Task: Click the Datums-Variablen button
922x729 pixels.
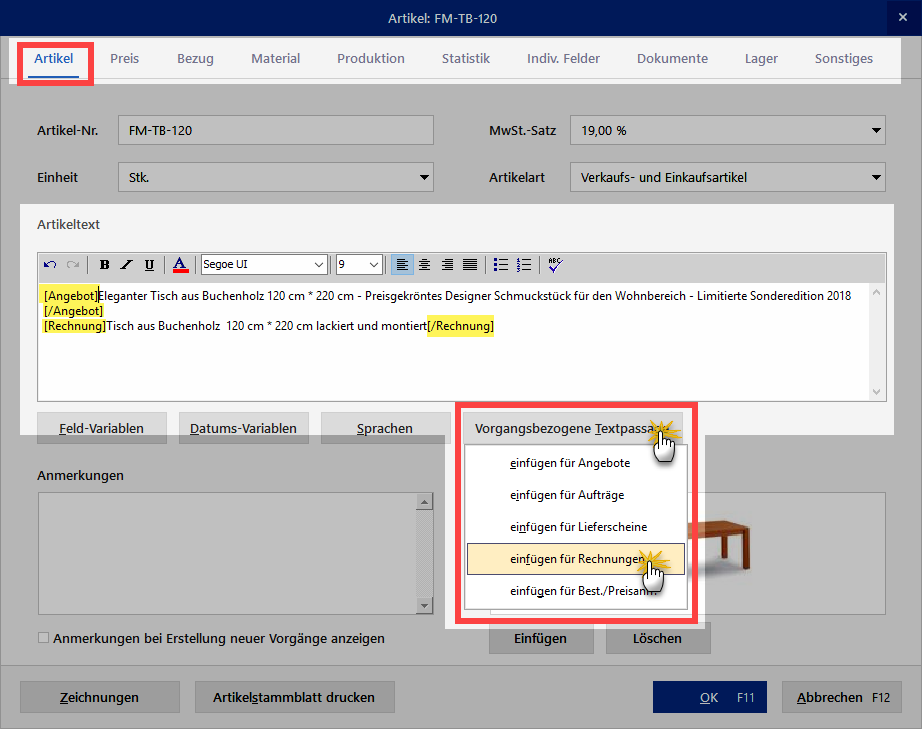Action: pos(243,428)
